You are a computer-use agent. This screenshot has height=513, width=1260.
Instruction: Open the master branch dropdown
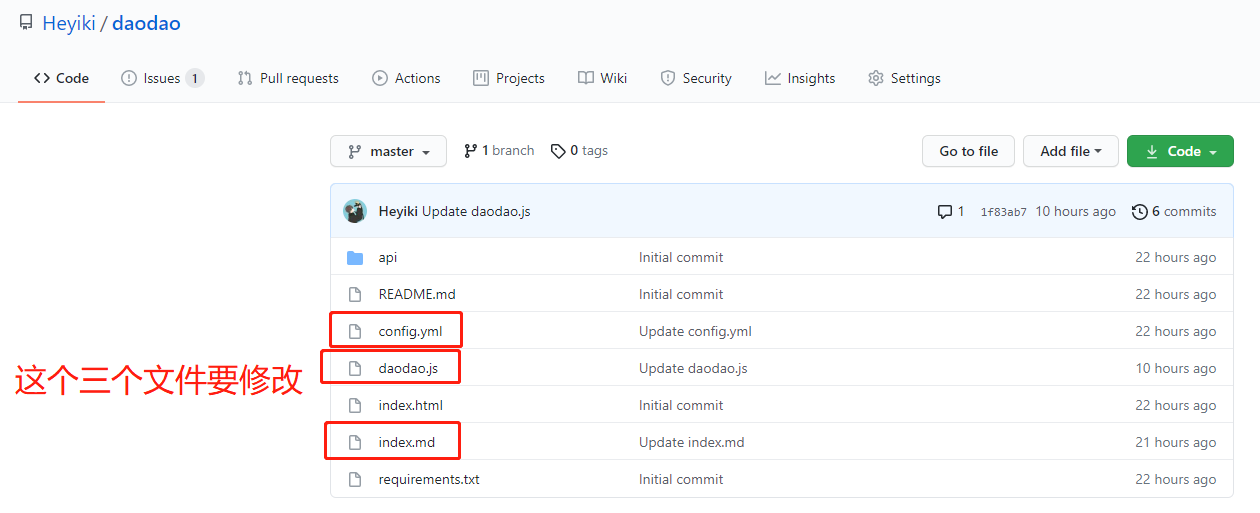tap(388, 152)
